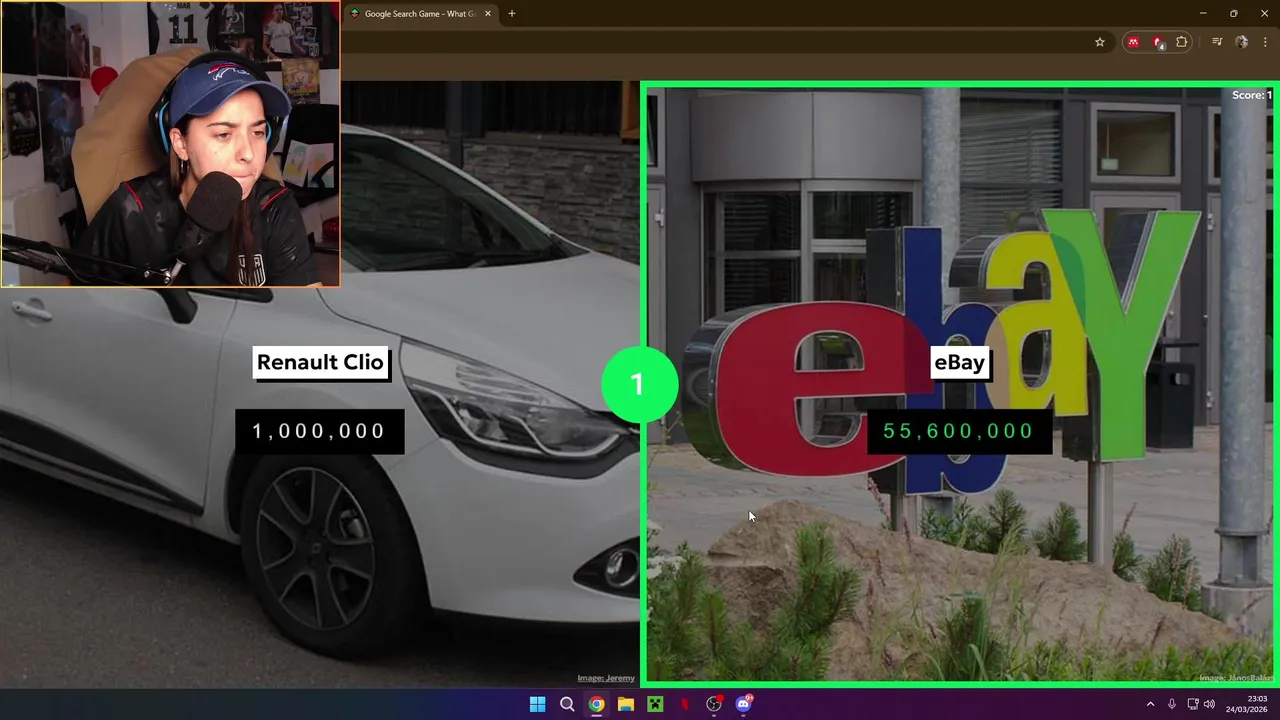Click the Image: Jeremy credit
The height and width of the screenshot is (720, 1280).
point(606,678)
